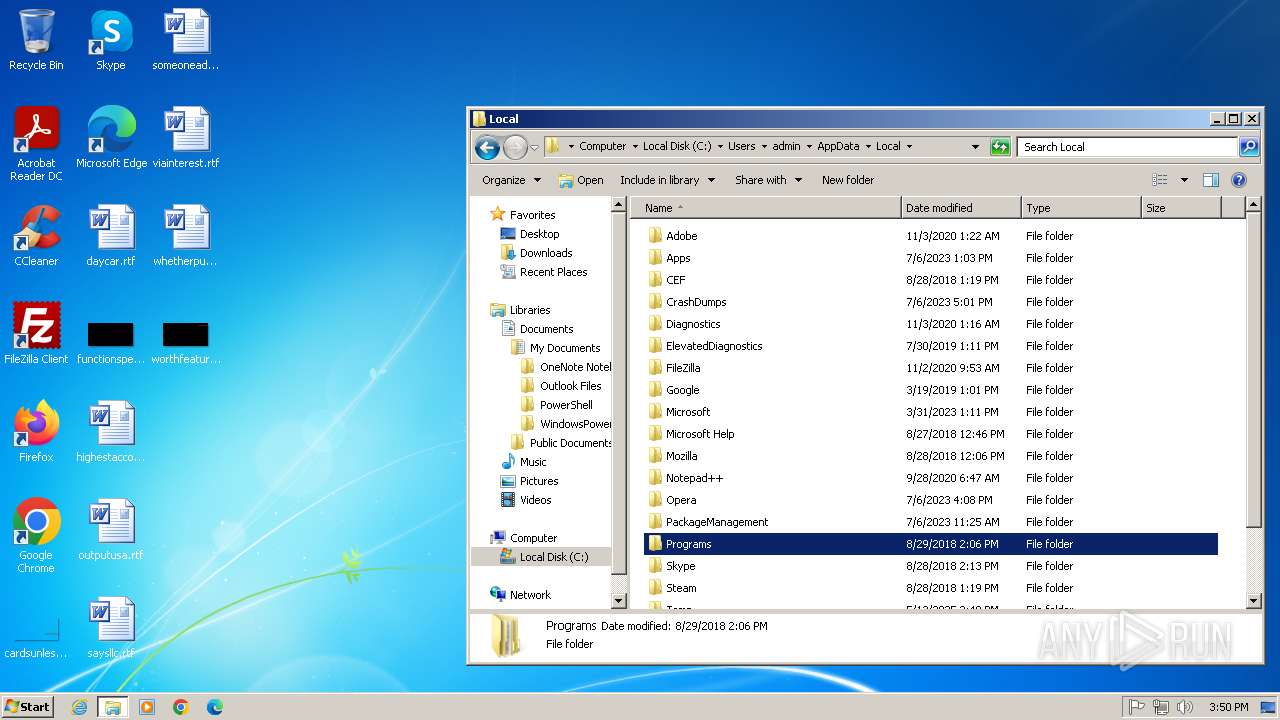Select the daycar.rtf desktop file
The image size is (1280, 720).
pyautogui.click(x=111, y=235)
